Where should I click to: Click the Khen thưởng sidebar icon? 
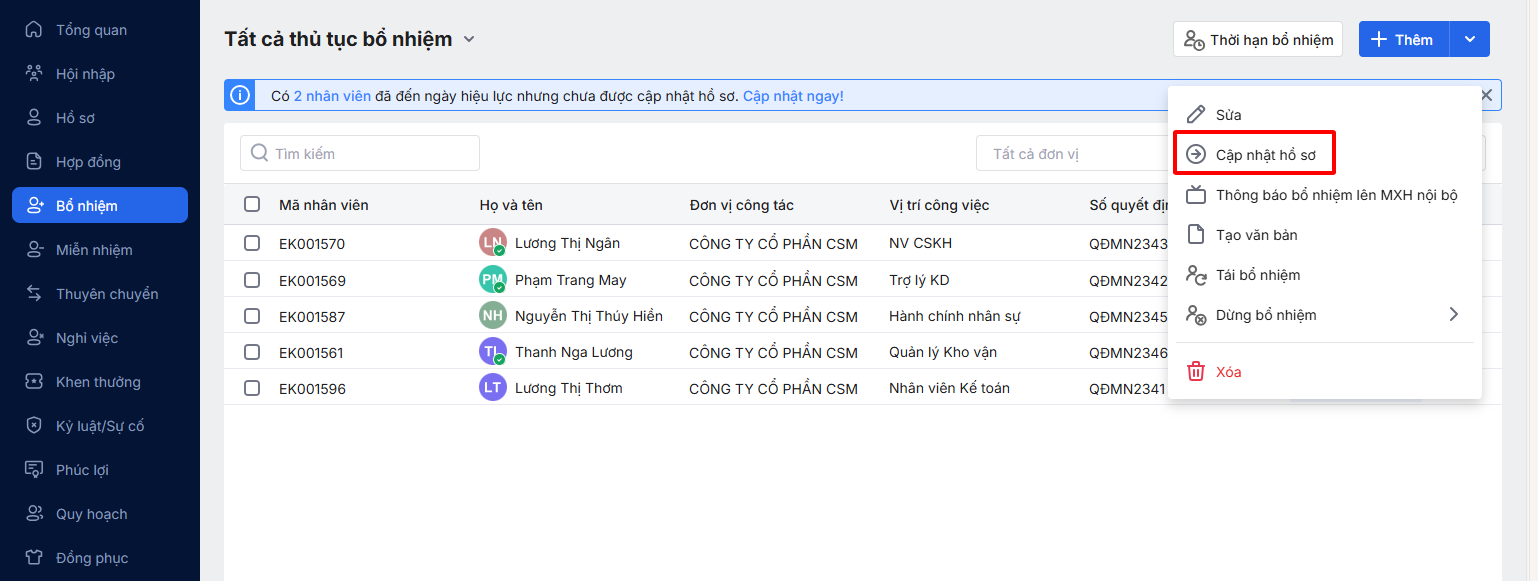[35, 382]
